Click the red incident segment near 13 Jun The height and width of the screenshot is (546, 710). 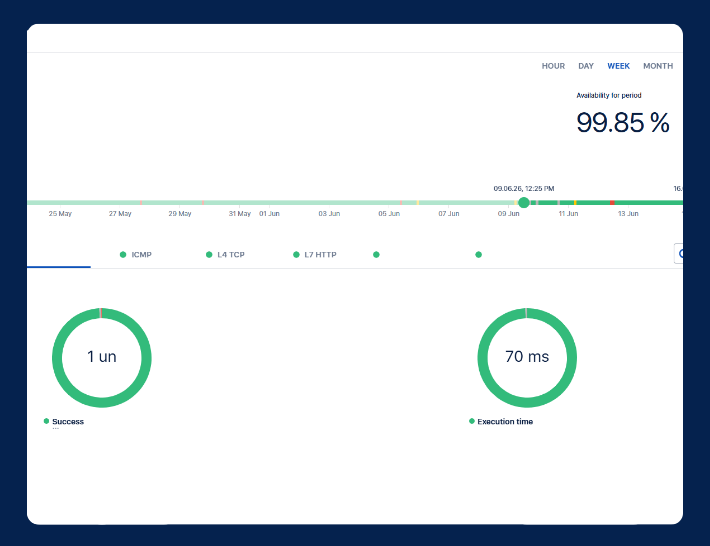click(612, 202)
